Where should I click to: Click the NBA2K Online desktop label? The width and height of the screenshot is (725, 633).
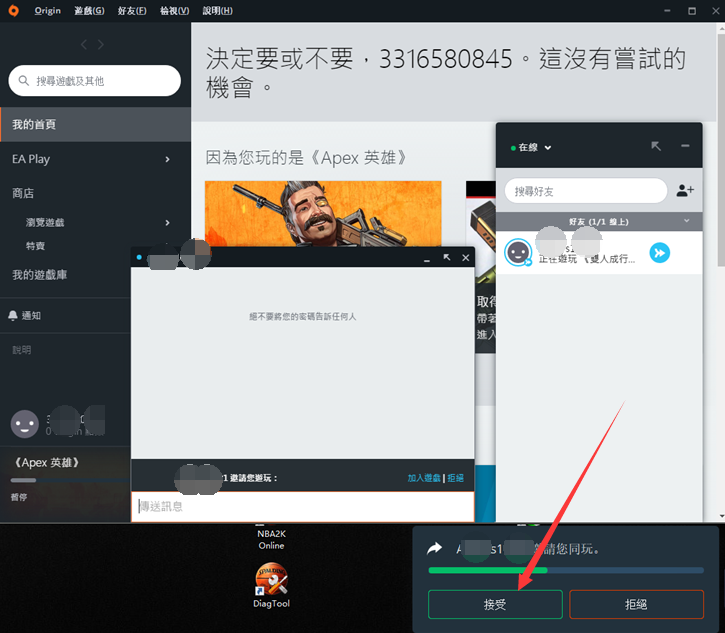pyautogui.click(x=271, y=539)
